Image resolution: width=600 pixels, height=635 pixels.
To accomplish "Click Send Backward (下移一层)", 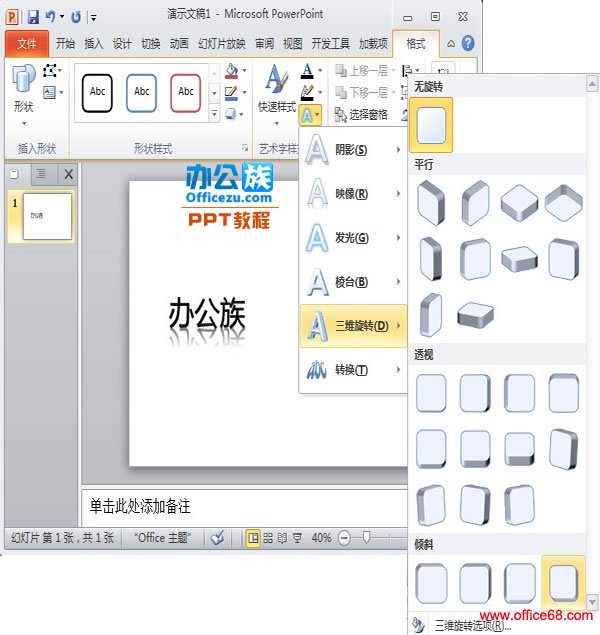I will 364,93.
